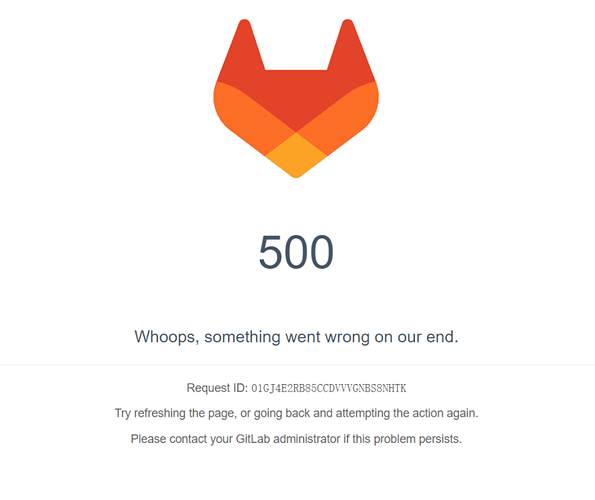595x500 pixels.
Task: Click the last zero in the 500 heading
Action: [x=322, y=252]
